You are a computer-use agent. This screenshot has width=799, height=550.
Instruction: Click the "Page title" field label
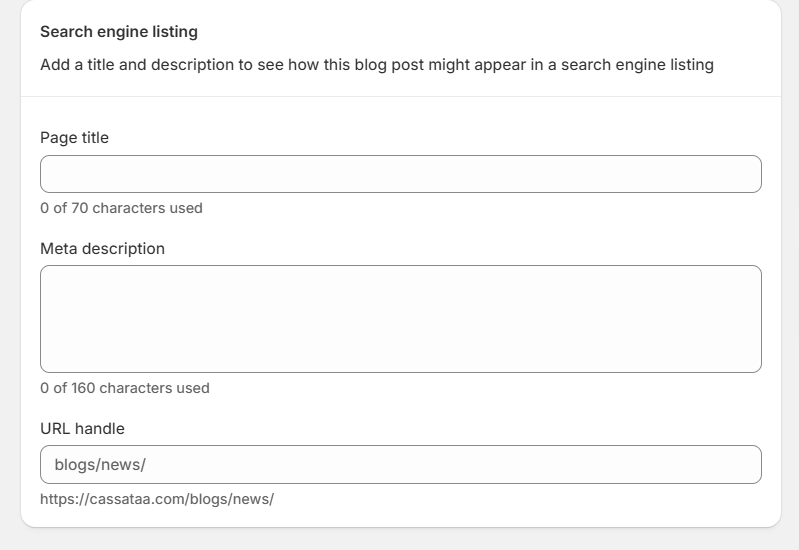coord(74,138)
